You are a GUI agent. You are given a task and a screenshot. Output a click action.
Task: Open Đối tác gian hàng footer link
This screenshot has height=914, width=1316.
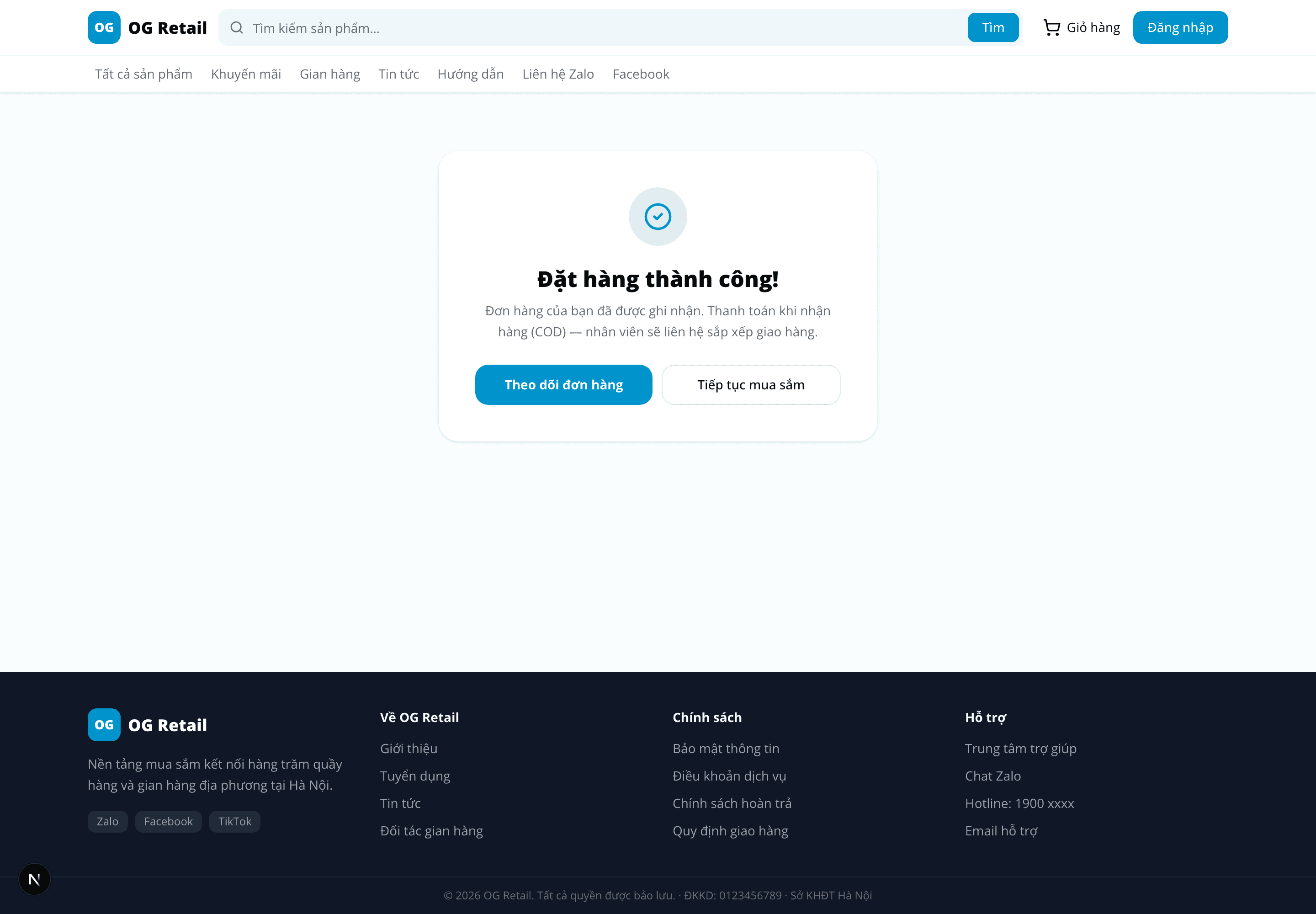pos(431,831)
